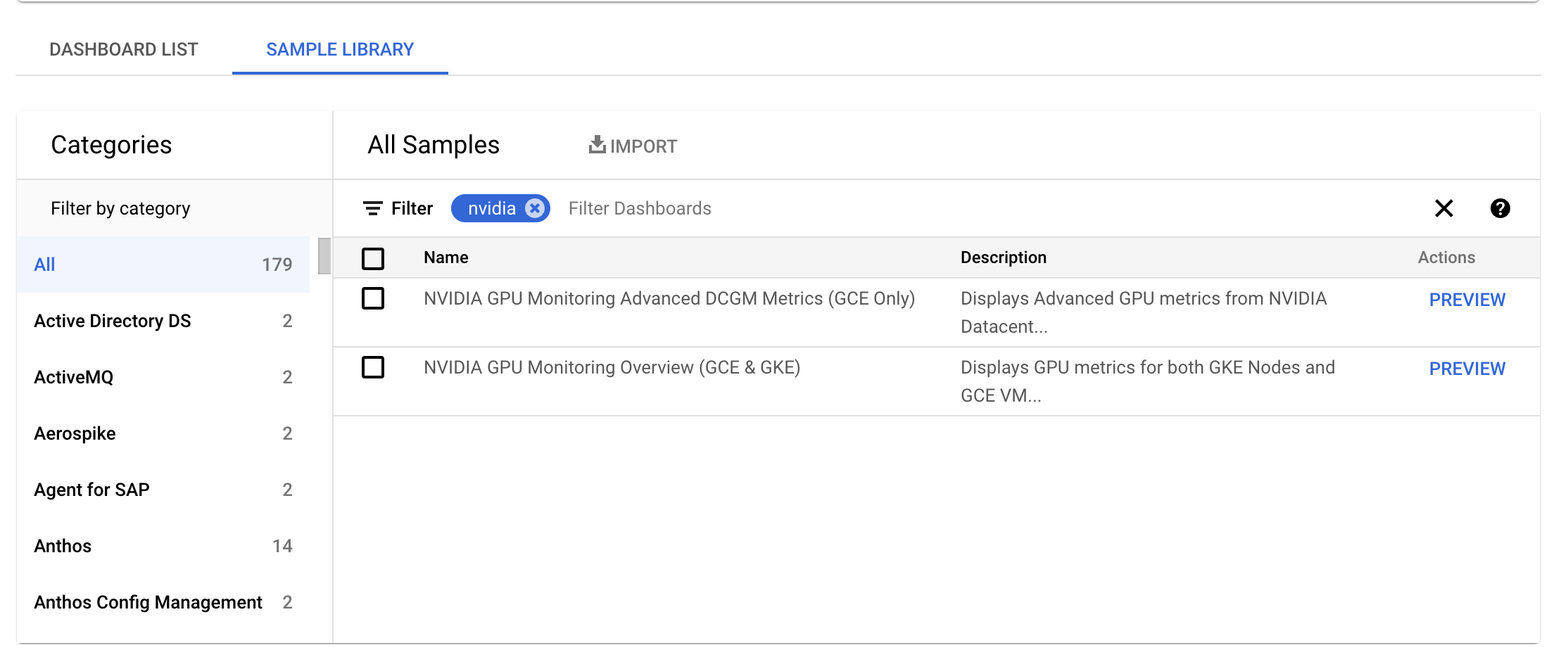Viewport: 1568px width, 650px height.
Task: Remove the nvidia filter chip
Action: coord(534,208)
